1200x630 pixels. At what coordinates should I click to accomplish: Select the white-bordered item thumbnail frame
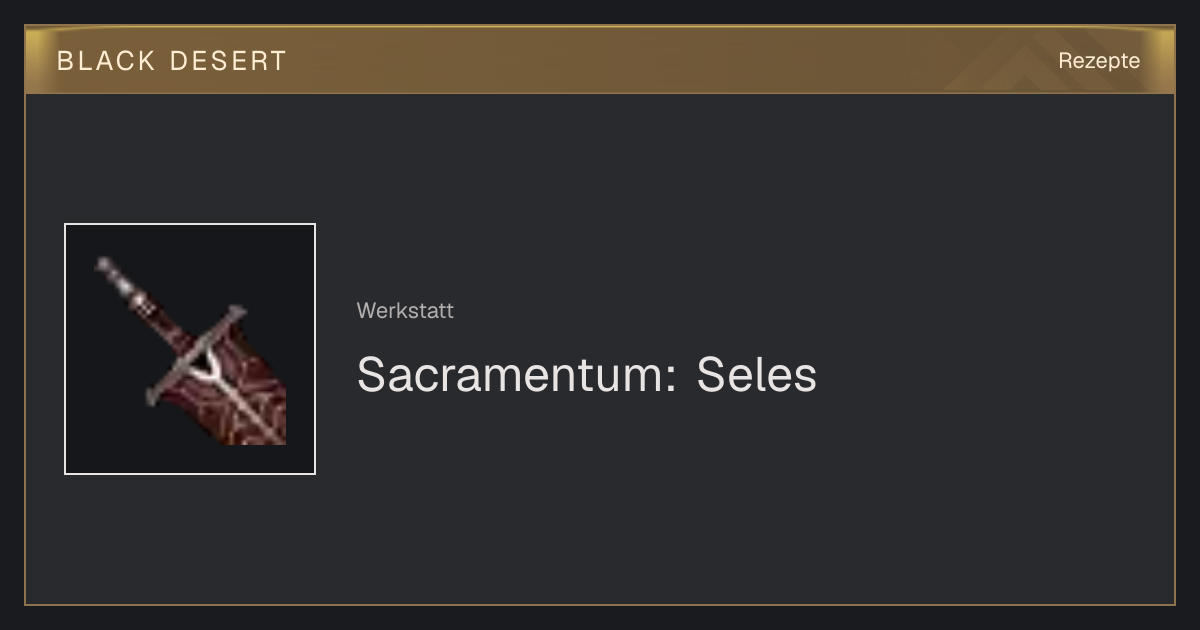click(x=190, y=349)
